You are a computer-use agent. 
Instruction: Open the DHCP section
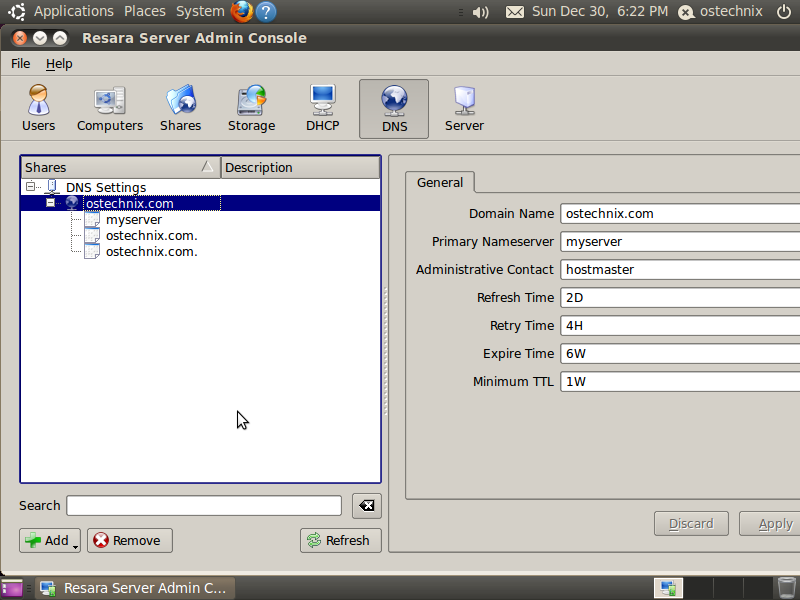click(322, 109)
